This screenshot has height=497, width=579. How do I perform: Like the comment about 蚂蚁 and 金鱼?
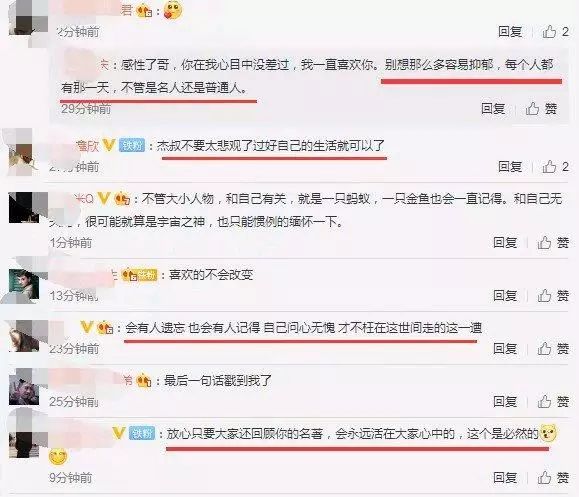tap(553, 243)
